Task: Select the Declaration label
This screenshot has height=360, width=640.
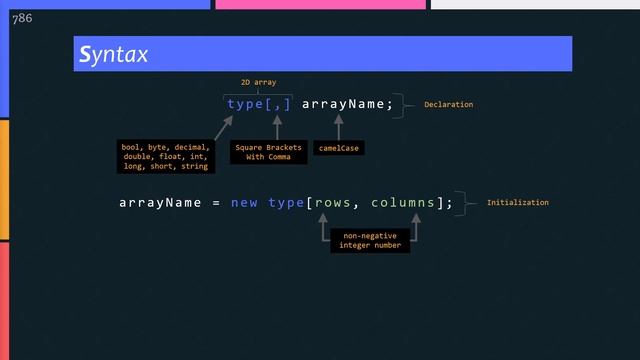Action: (449, 104)
